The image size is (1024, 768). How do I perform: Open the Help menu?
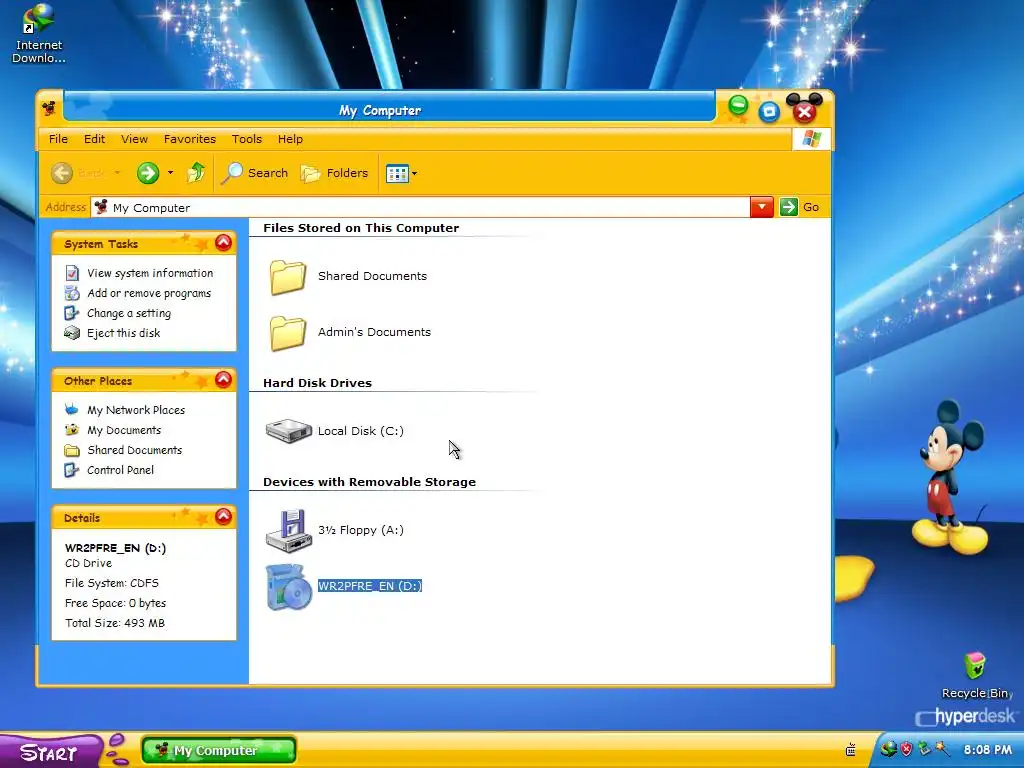[x=290, y=139]
